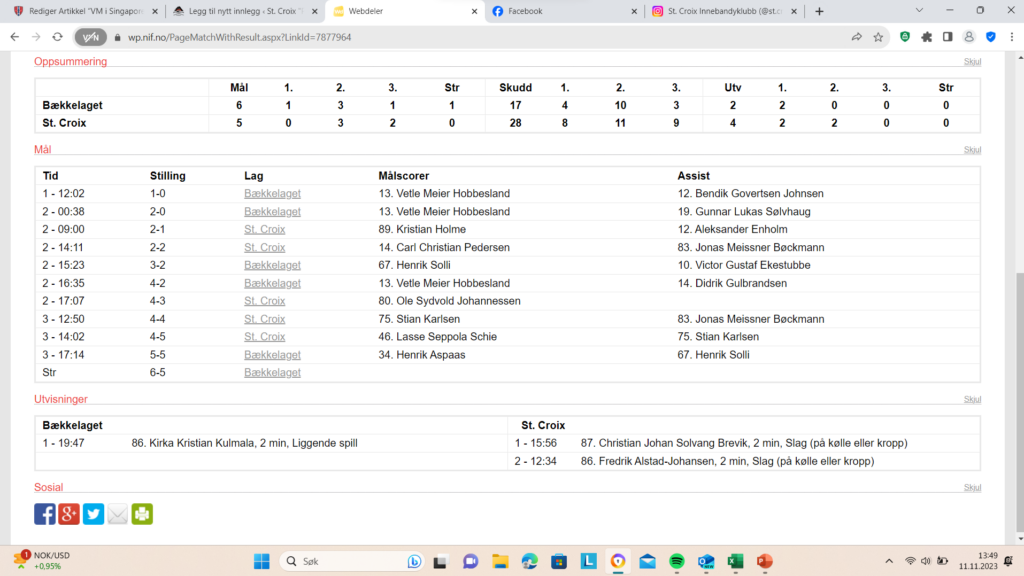Open Microsoft Store from the taskbar
The image size is (1024, 576).
tap(559, 561)
